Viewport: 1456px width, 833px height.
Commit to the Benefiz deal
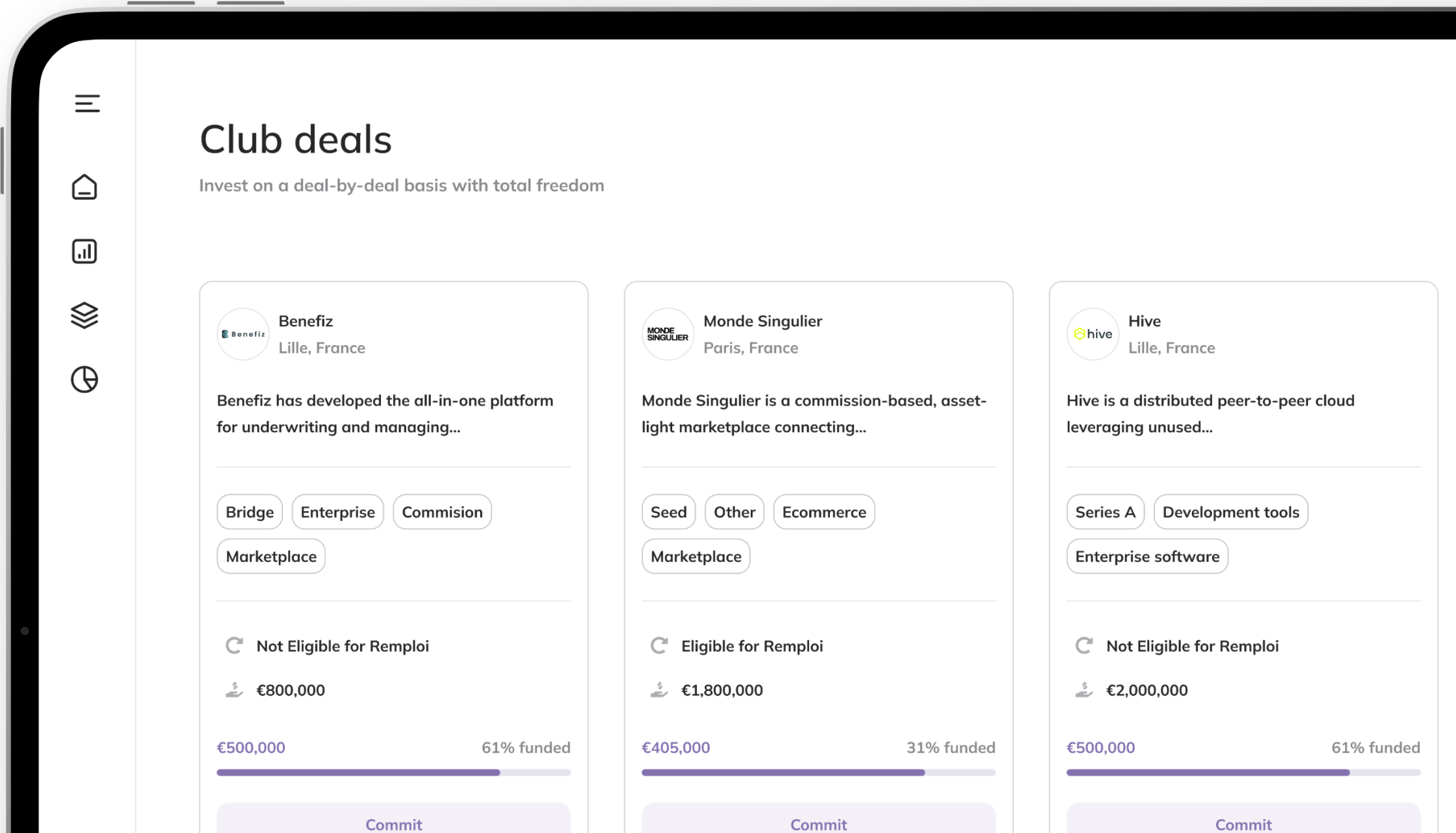click(x=394, y=819)
